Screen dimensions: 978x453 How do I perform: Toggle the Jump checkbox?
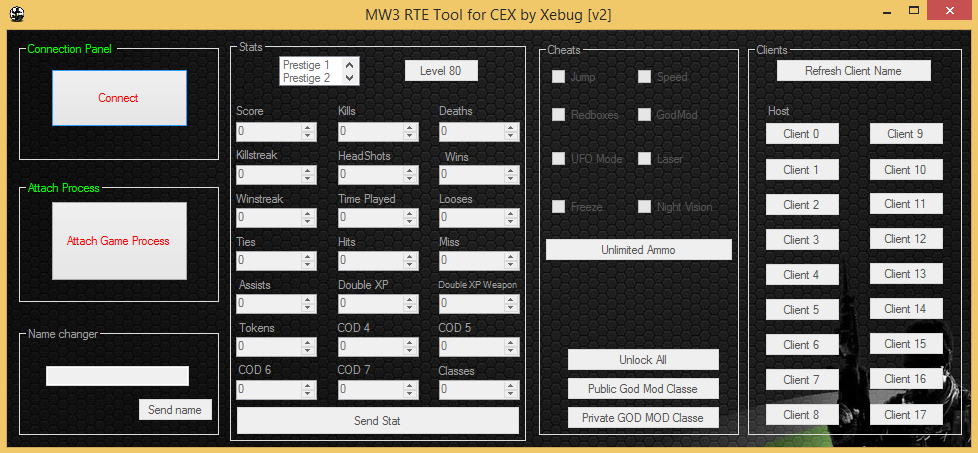(x=559, y=77)
